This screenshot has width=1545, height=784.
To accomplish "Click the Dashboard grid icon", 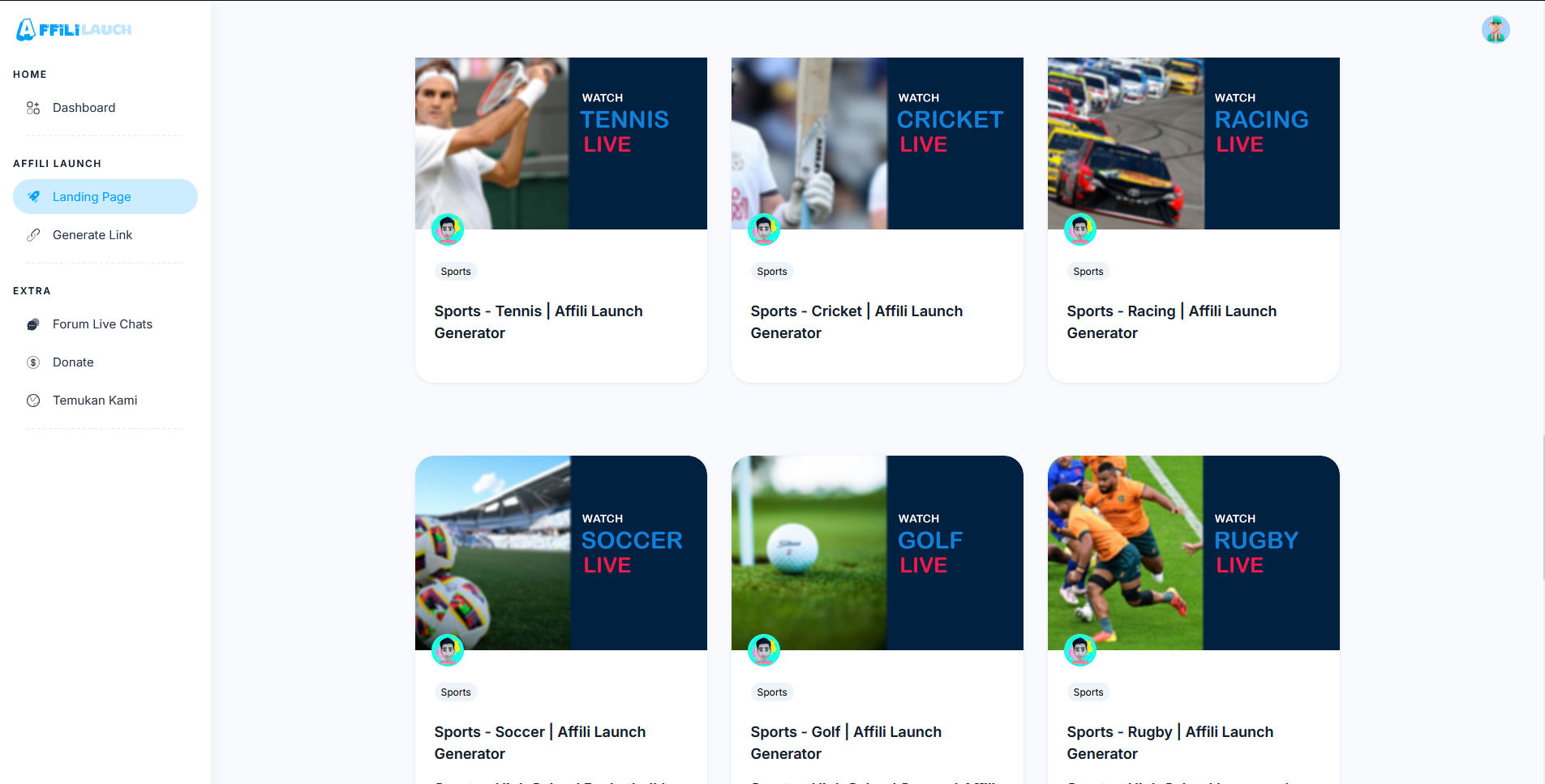I will (x=33, y=108).
